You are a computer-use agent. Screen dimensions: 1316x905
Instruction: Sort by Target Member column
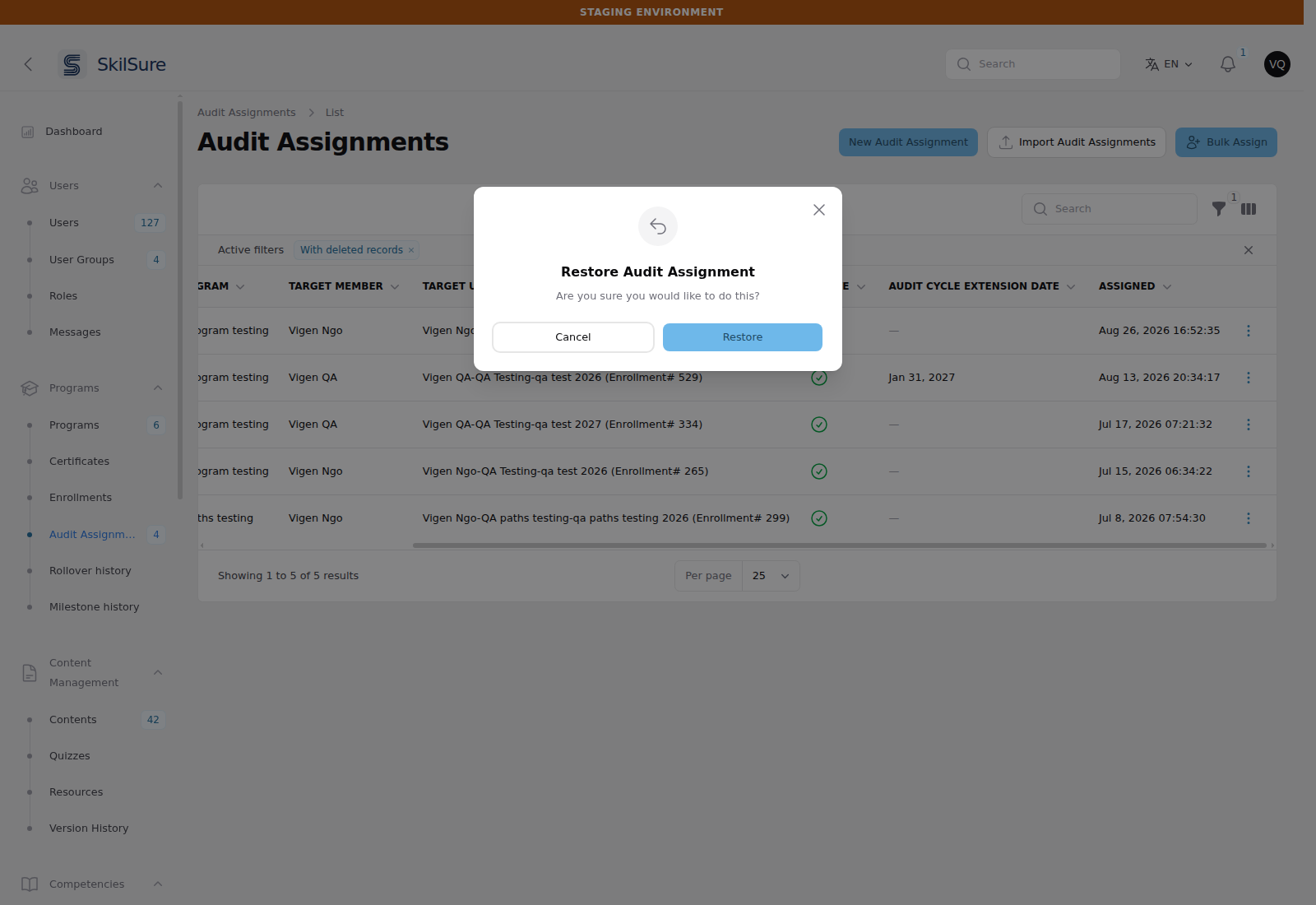click(x=344, y=286)
